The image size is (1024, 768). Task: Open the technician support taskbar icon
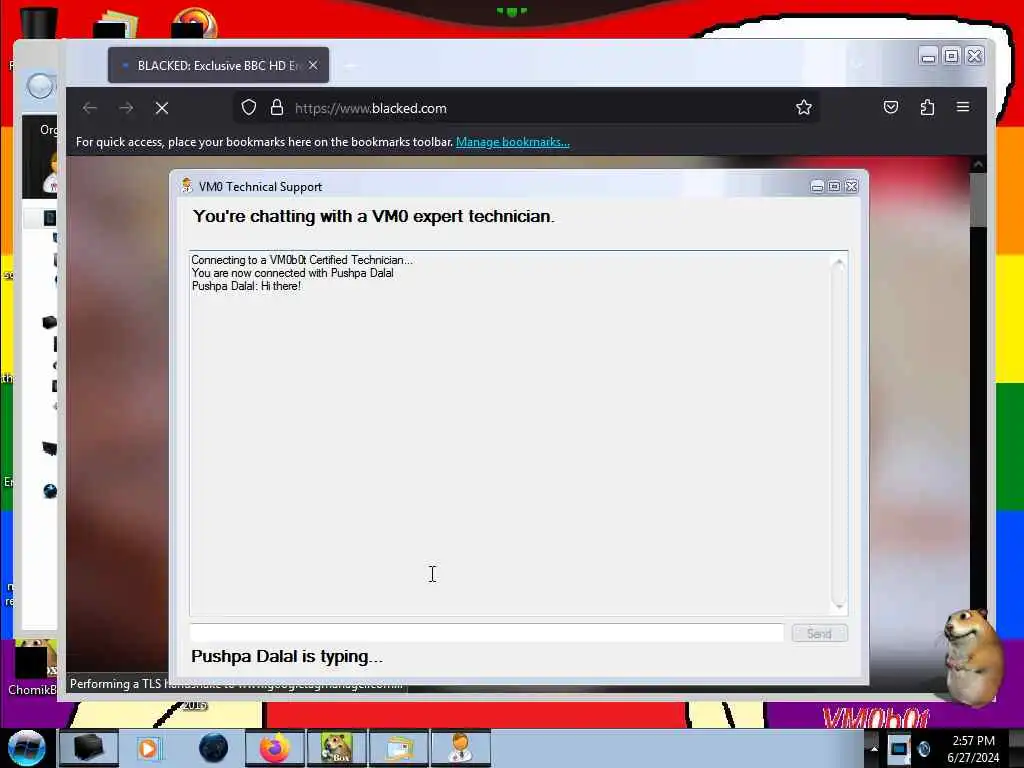[460, 748]
